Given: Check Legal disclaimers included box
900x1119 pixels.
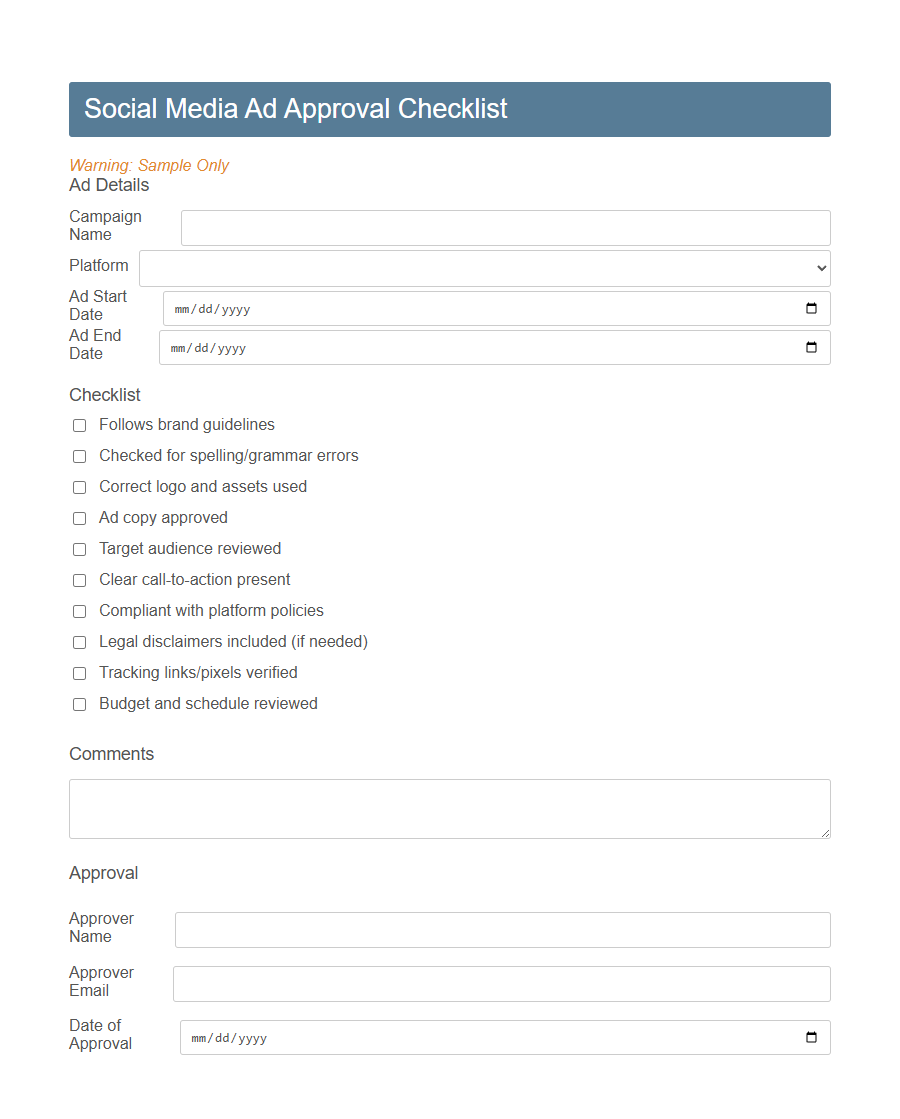Looking at the screenshot, I should [79, 642].
